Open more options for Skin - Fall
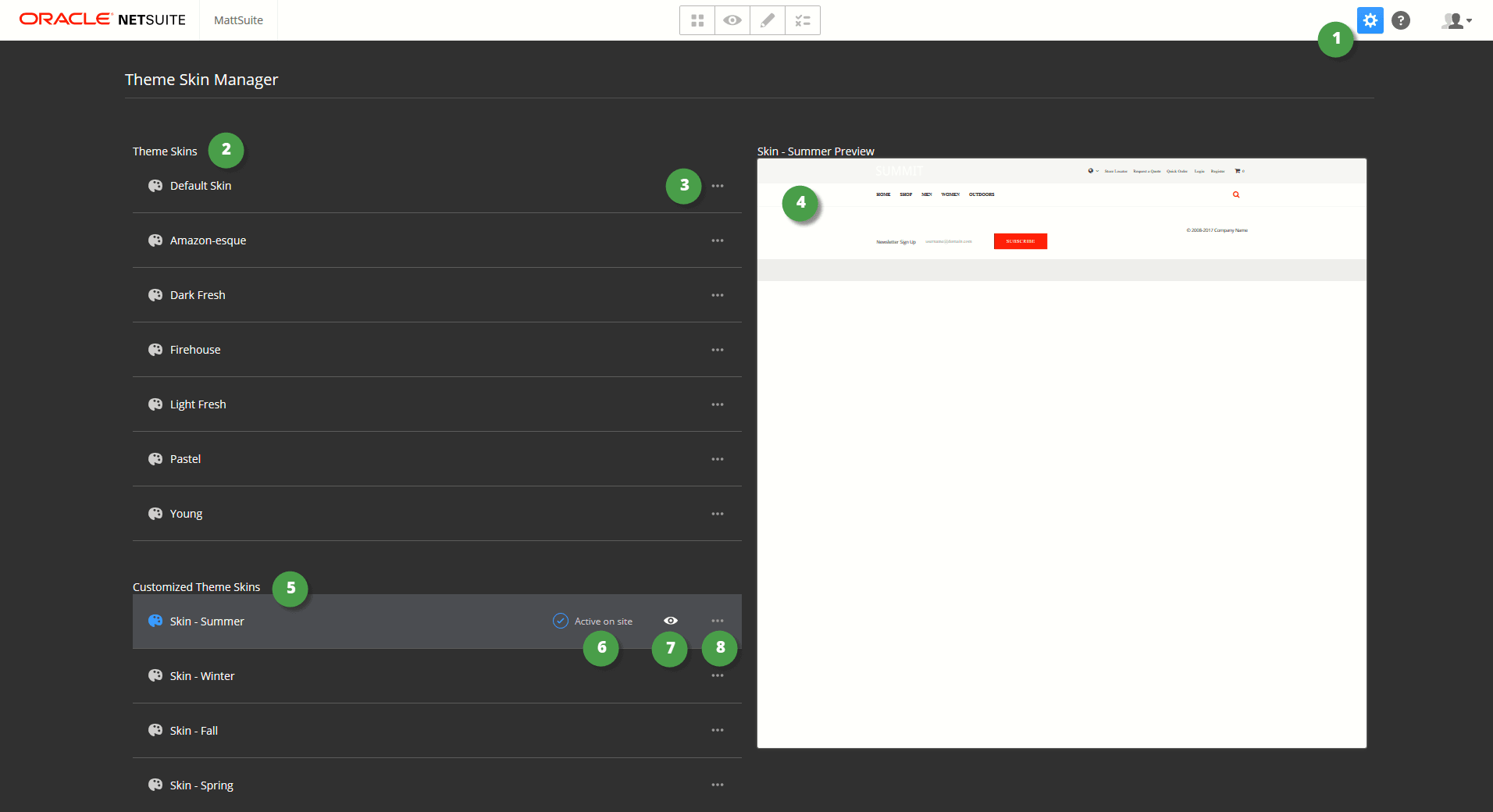The height and width of the screenshot is (812, 1493). (718, 730)
